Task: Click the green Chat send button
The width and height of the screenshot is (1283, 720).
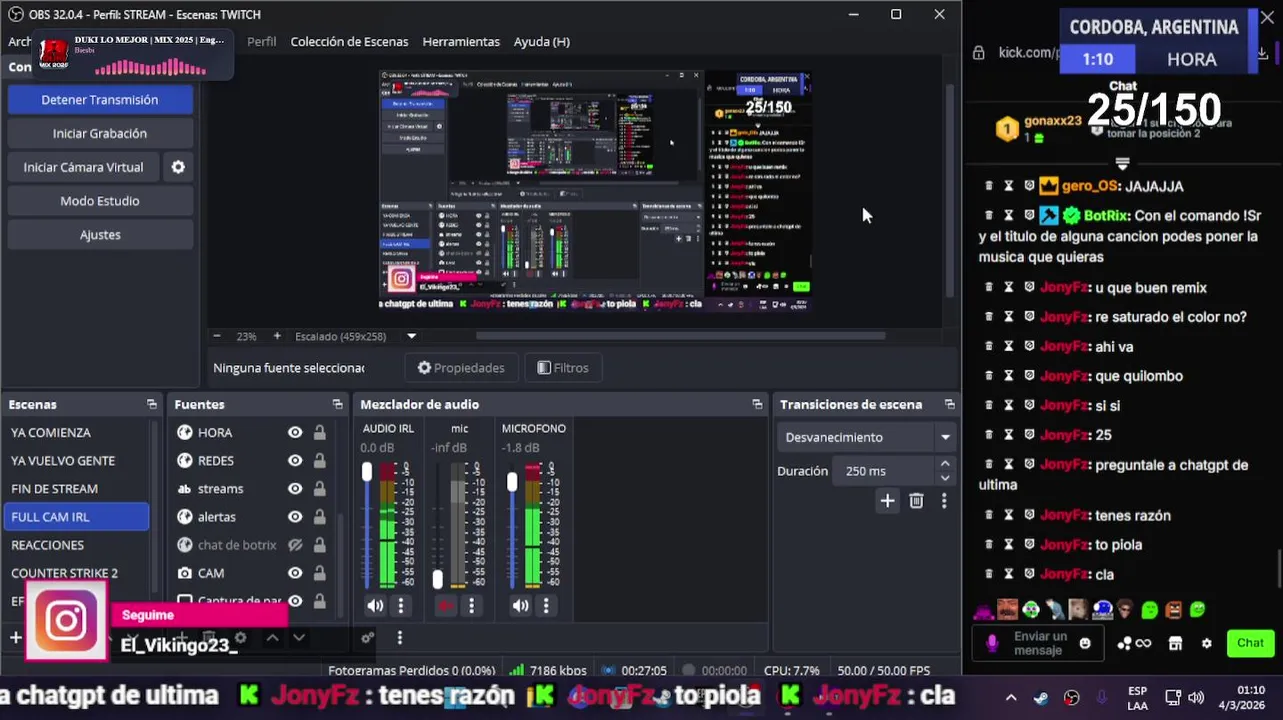Action: 1250,643
